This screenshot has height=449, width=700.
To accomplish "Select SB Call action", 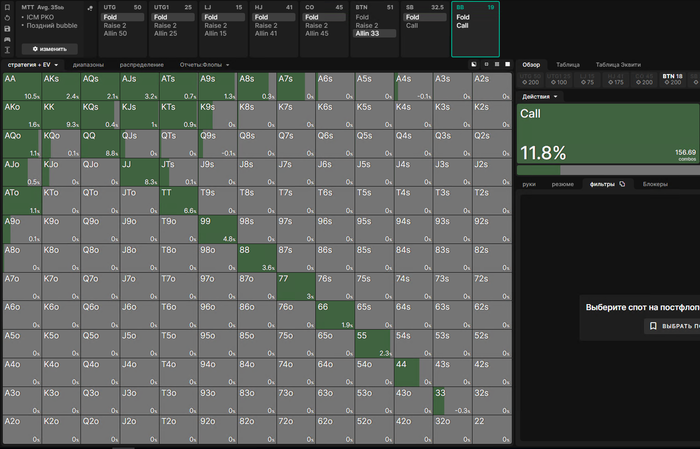I will click(425, 25).
